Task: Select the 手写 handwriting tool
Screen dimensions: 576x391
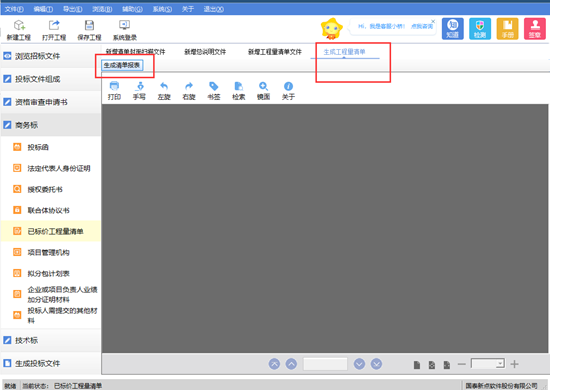Action: coord(139,90)
